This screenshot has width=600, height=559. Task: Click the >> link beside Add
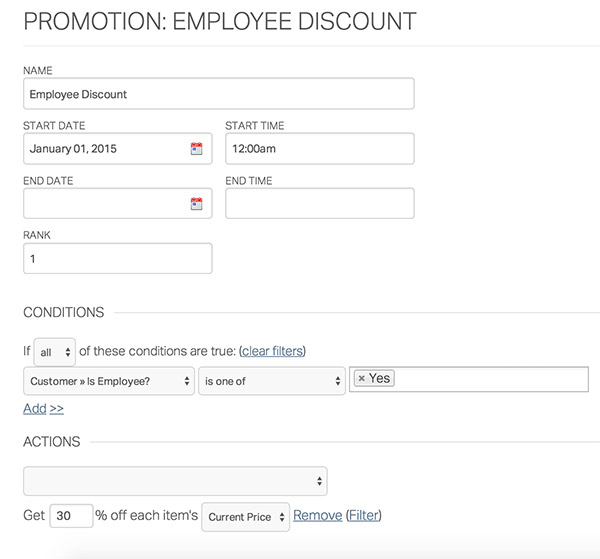[57, 408]
